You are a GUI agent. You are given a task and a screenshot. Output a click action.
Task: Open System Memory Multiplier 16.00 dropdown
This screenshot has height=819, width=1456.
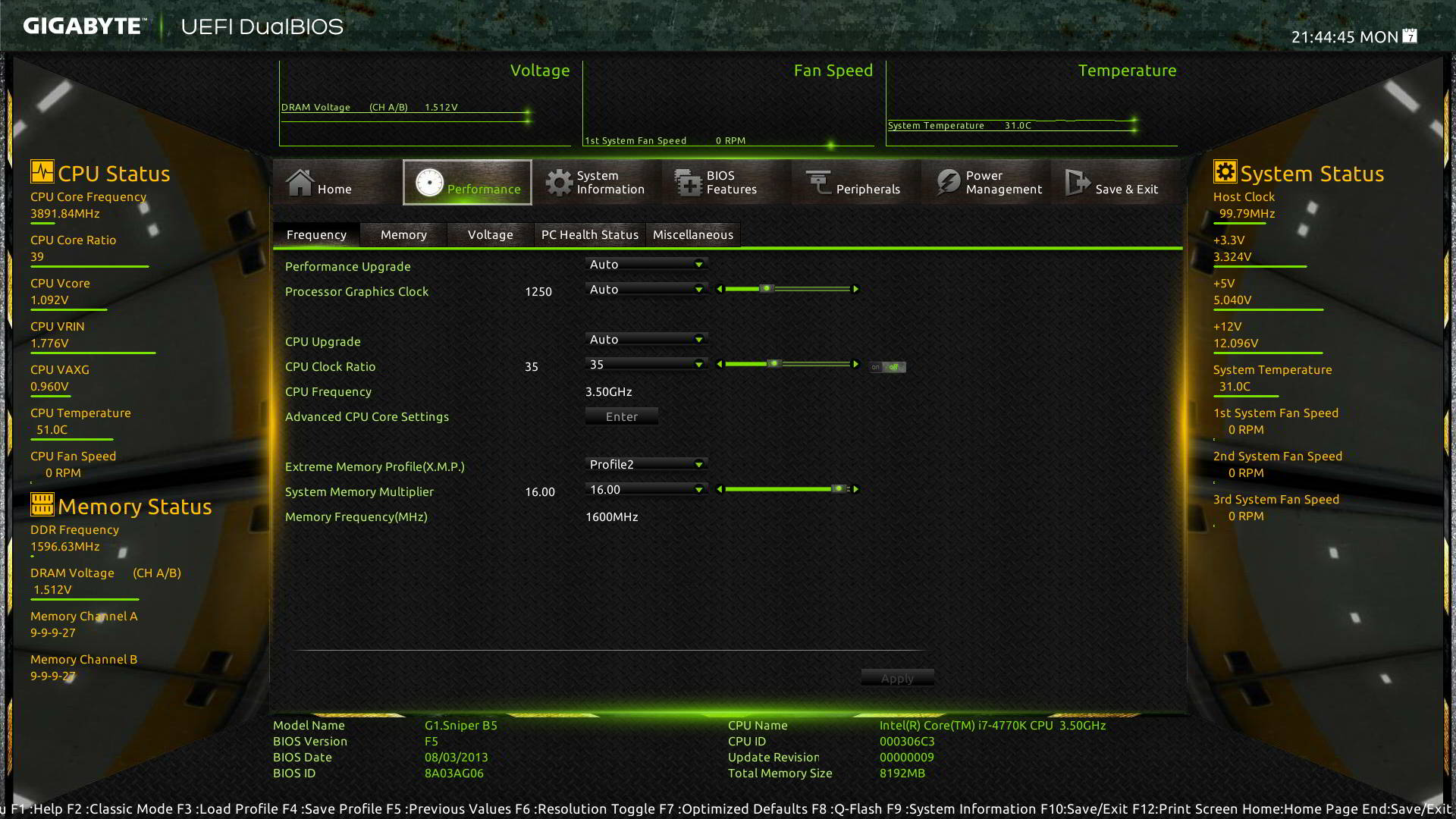[647, 489]
